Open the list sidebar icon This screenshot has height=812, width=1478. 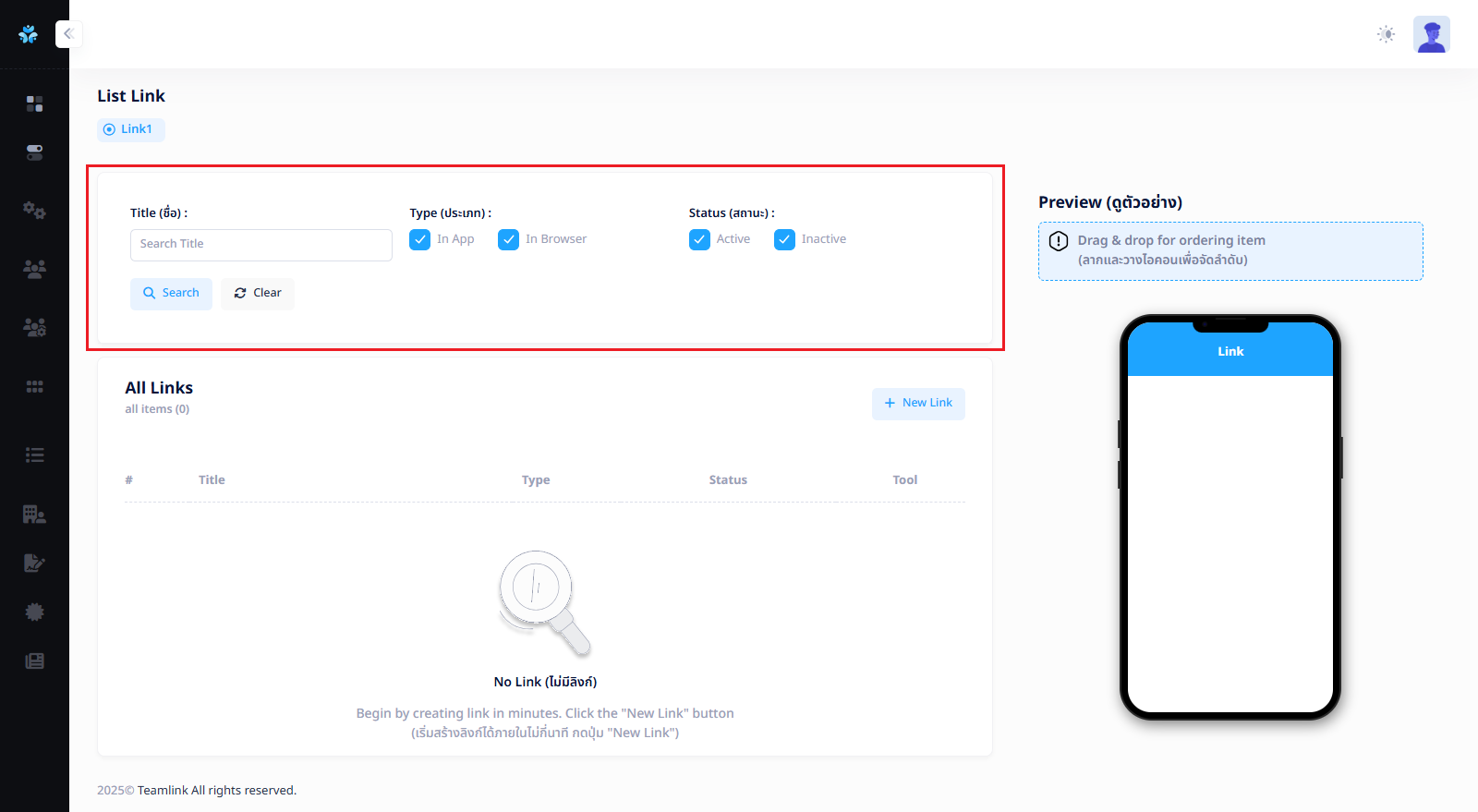34,454
